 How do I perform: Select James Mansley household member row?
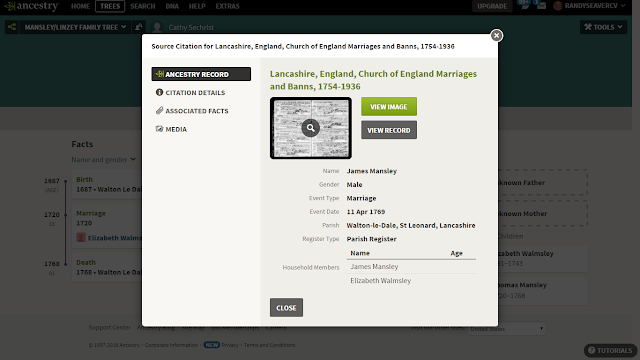[x=411, y=267]
